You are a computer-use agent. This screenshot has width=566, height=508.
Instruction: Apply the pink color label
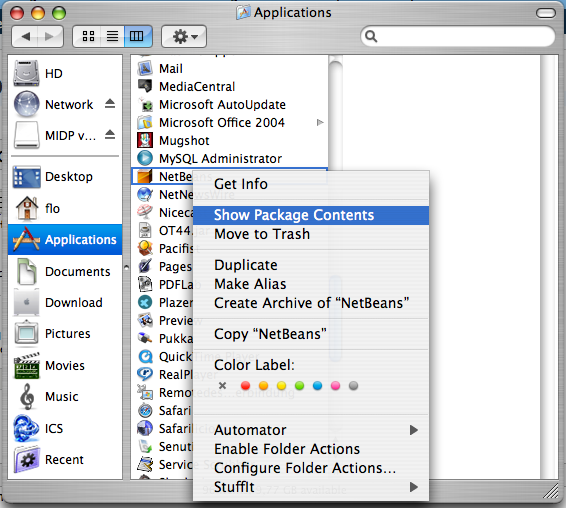(335, 386)
